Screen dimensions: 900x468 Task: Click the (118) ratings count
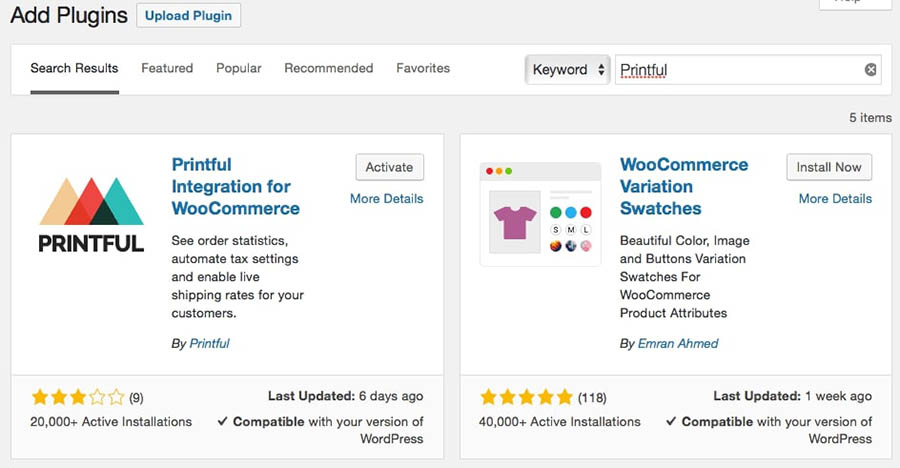pyautogui.click(x=592, y=398)
